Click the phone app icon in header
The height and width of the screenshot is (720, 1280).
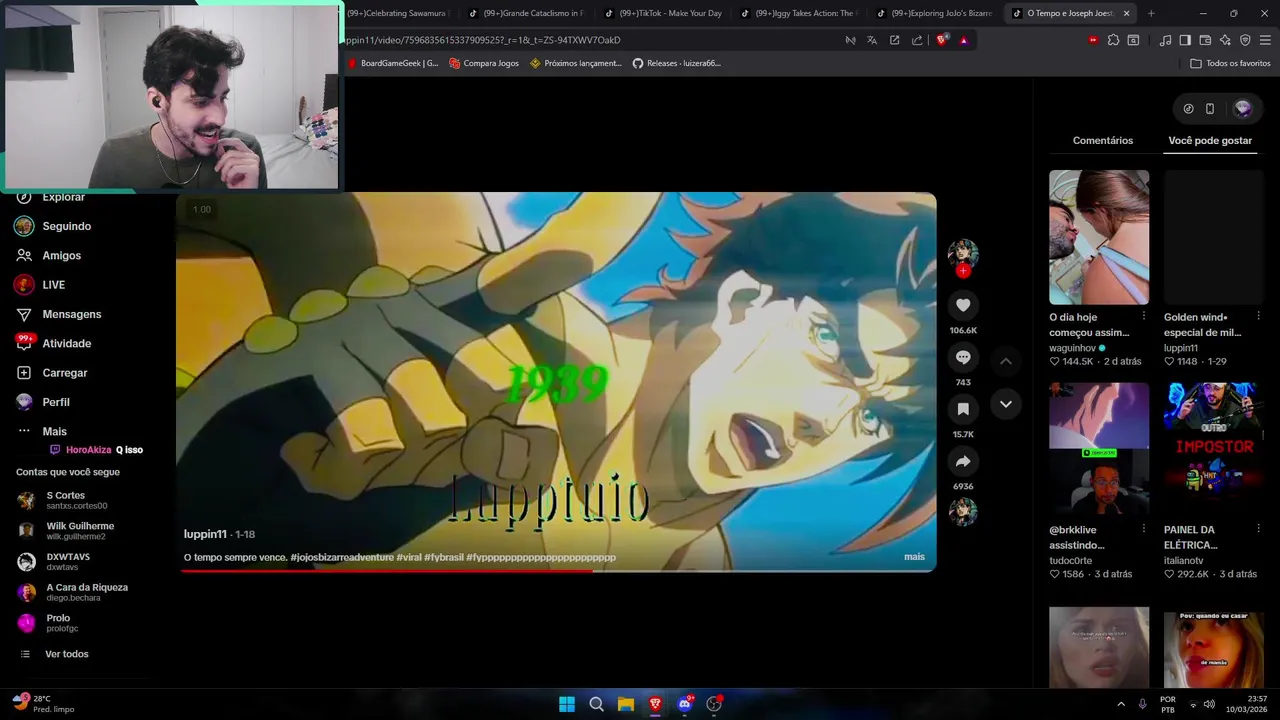coord(1209,109)
